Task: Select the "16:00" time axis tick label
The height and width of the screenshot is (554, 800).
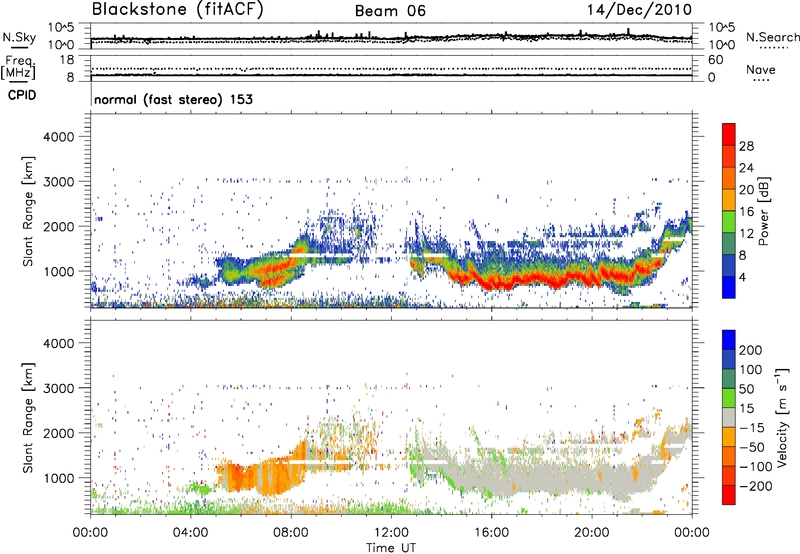Action: point(491,533)
